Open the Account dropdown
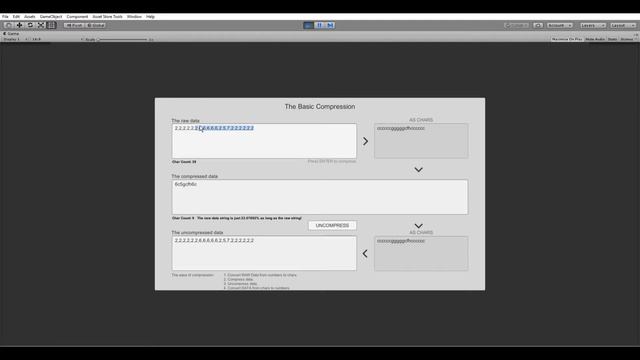Viewport: 640px width, 360px height. (560, 25)
